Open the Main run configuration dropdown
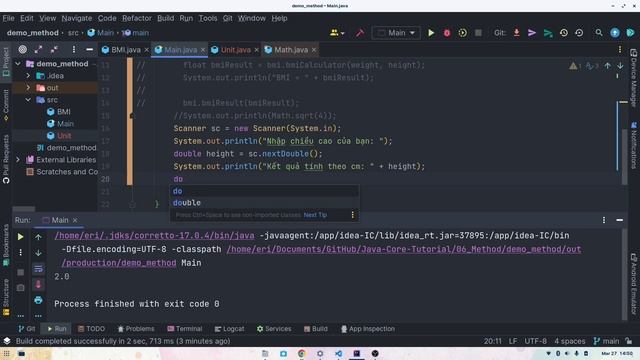Image resolution: width=640 pixels, height=360 pixels. pyautogui.click(x=396, y=33)
